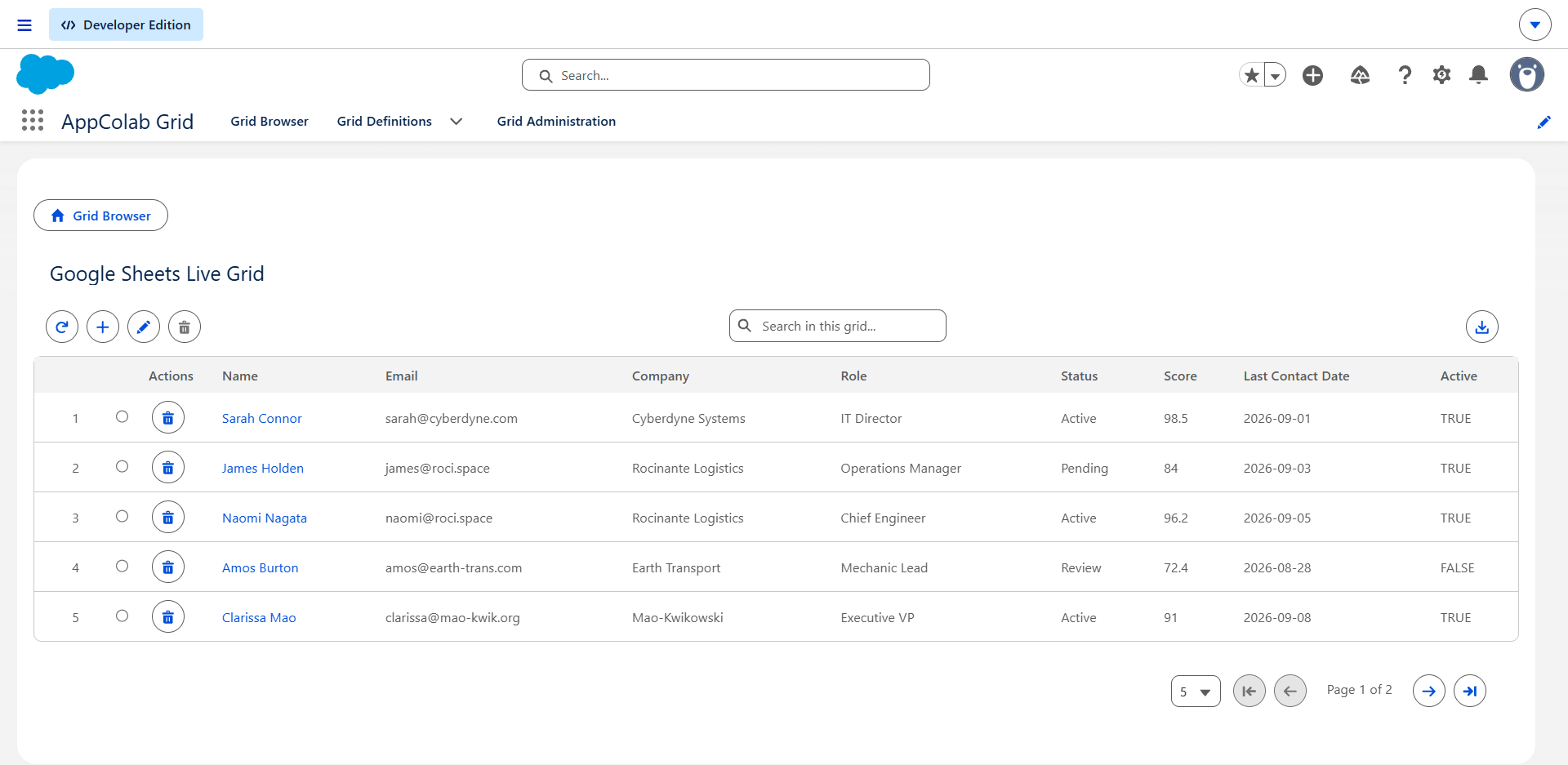Edit selected record with pencil icon
Screen dimensions: 1568x765
click(144, 327)
